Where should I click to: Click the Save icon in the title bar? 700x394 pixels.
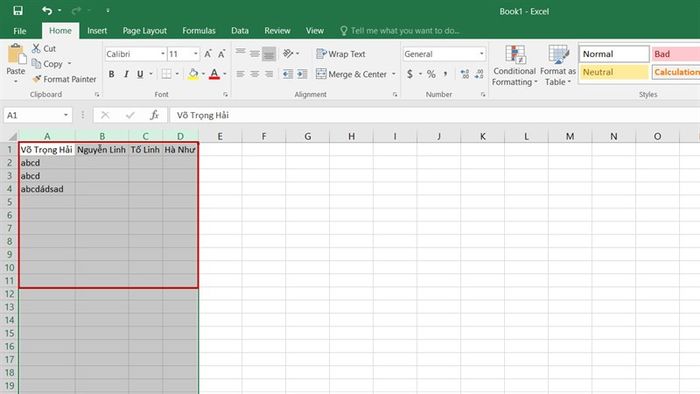(x=18, y=11)
